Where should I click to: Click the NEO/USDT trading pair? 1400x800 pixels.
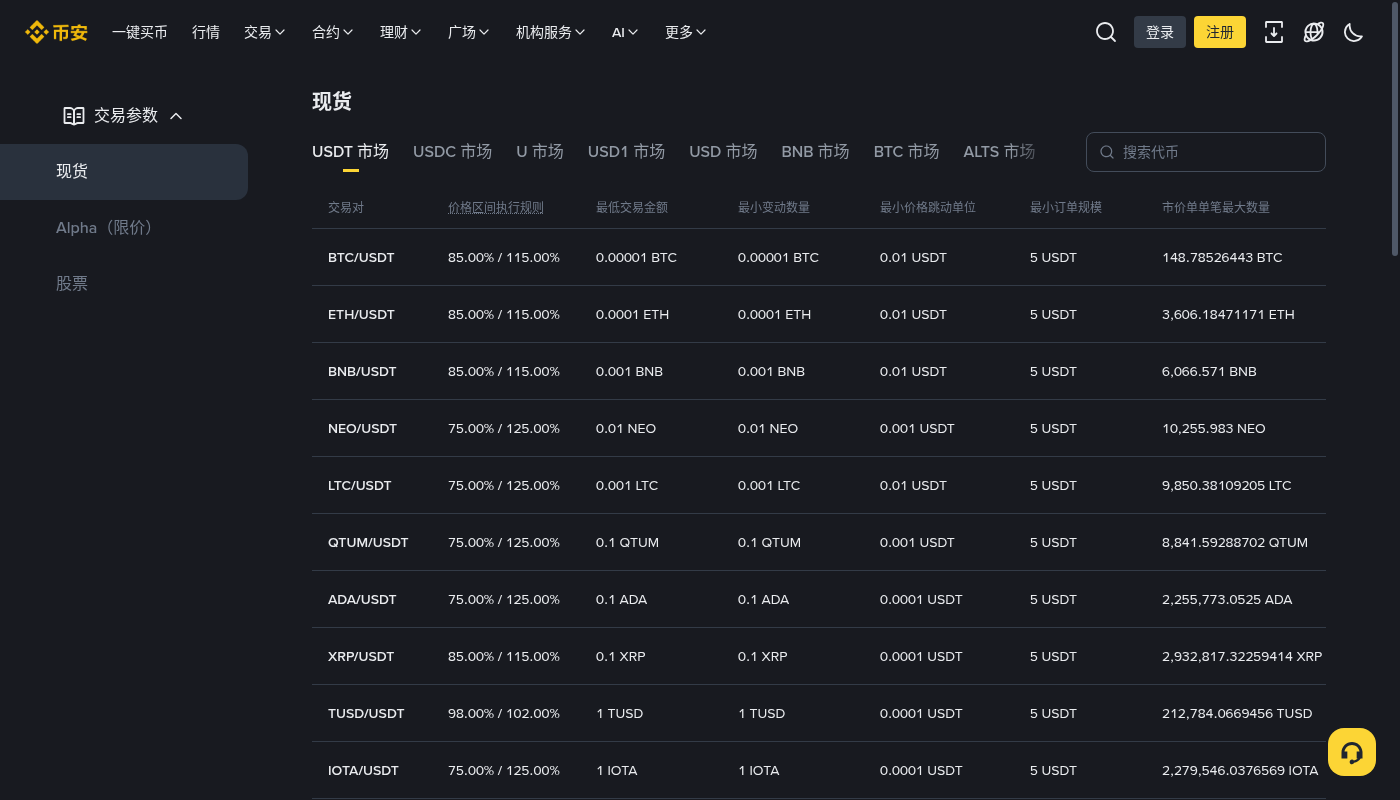coord(362,429)
